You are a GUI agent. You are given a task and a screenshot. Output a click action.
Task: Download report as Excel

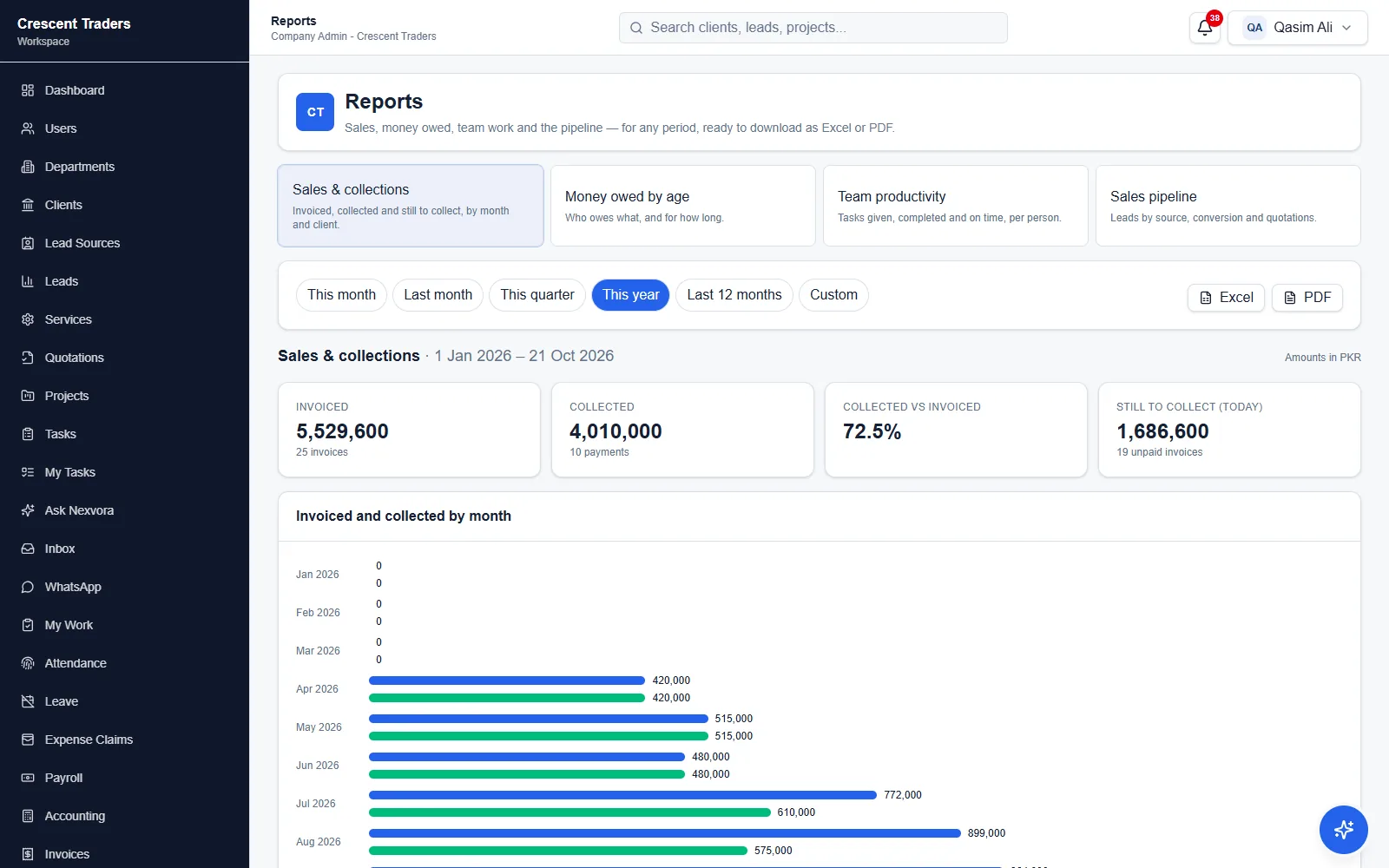click(x=1226, y=298)
